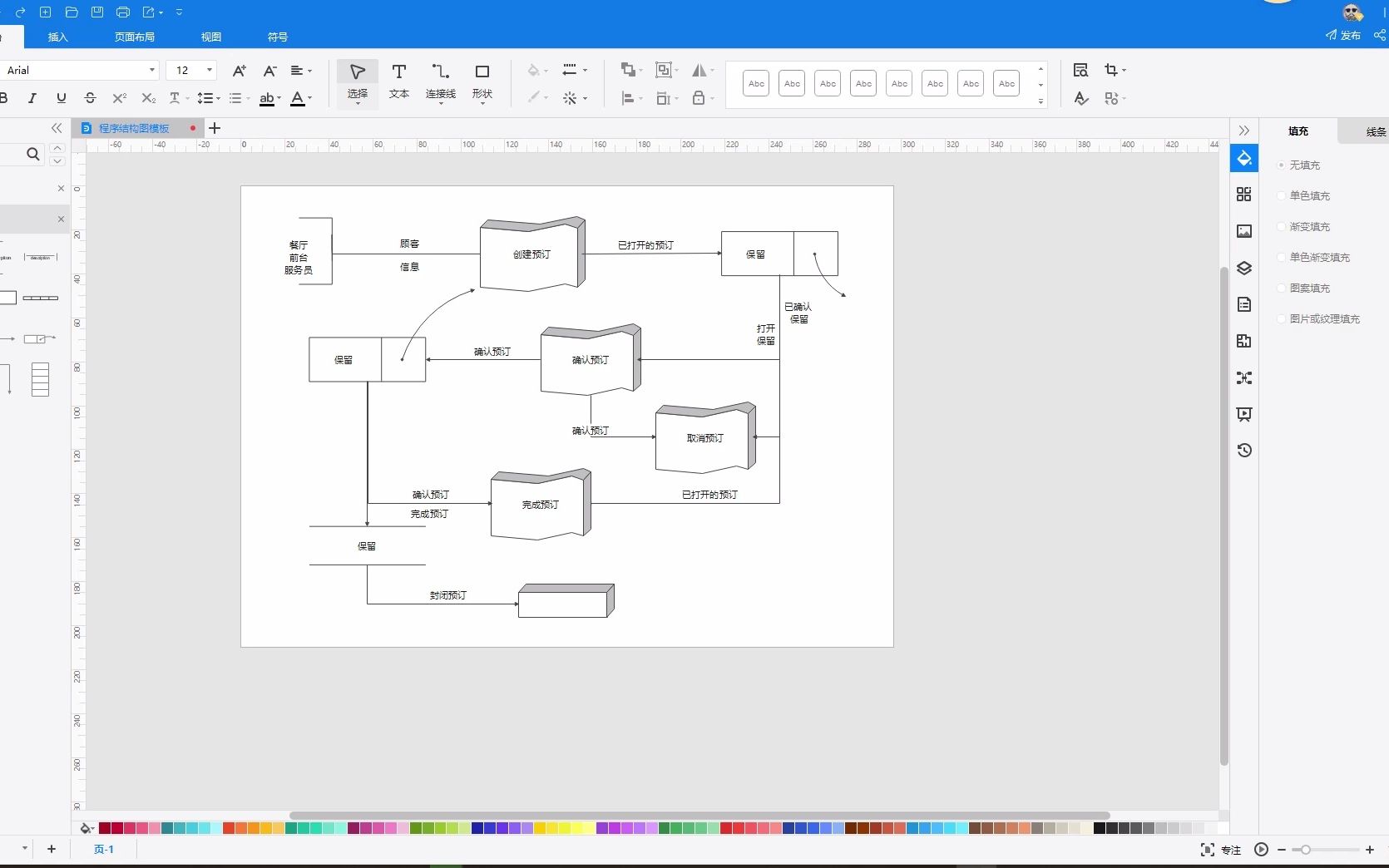Open the fill style panel icon
This screenshot has height=868, width=1389.
point(1244,158)
